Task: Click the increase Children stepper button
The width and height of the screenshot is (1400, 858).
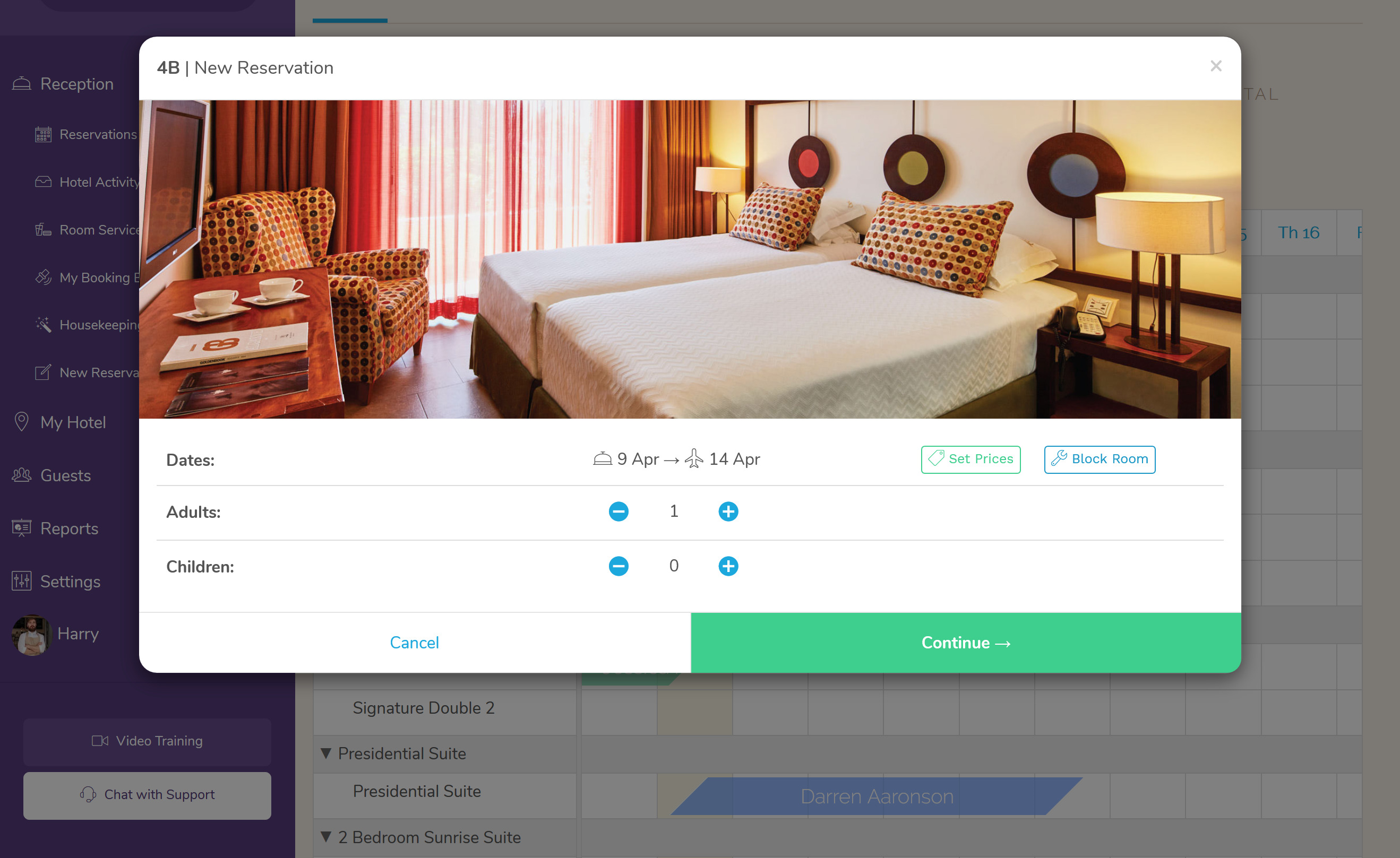Action: pos(728,565)
